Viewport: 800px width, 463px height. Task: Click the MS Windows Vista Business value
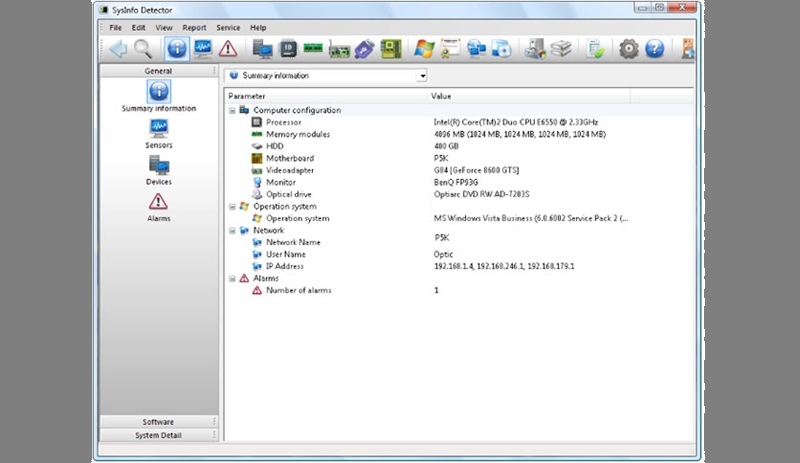coord(531,218)
